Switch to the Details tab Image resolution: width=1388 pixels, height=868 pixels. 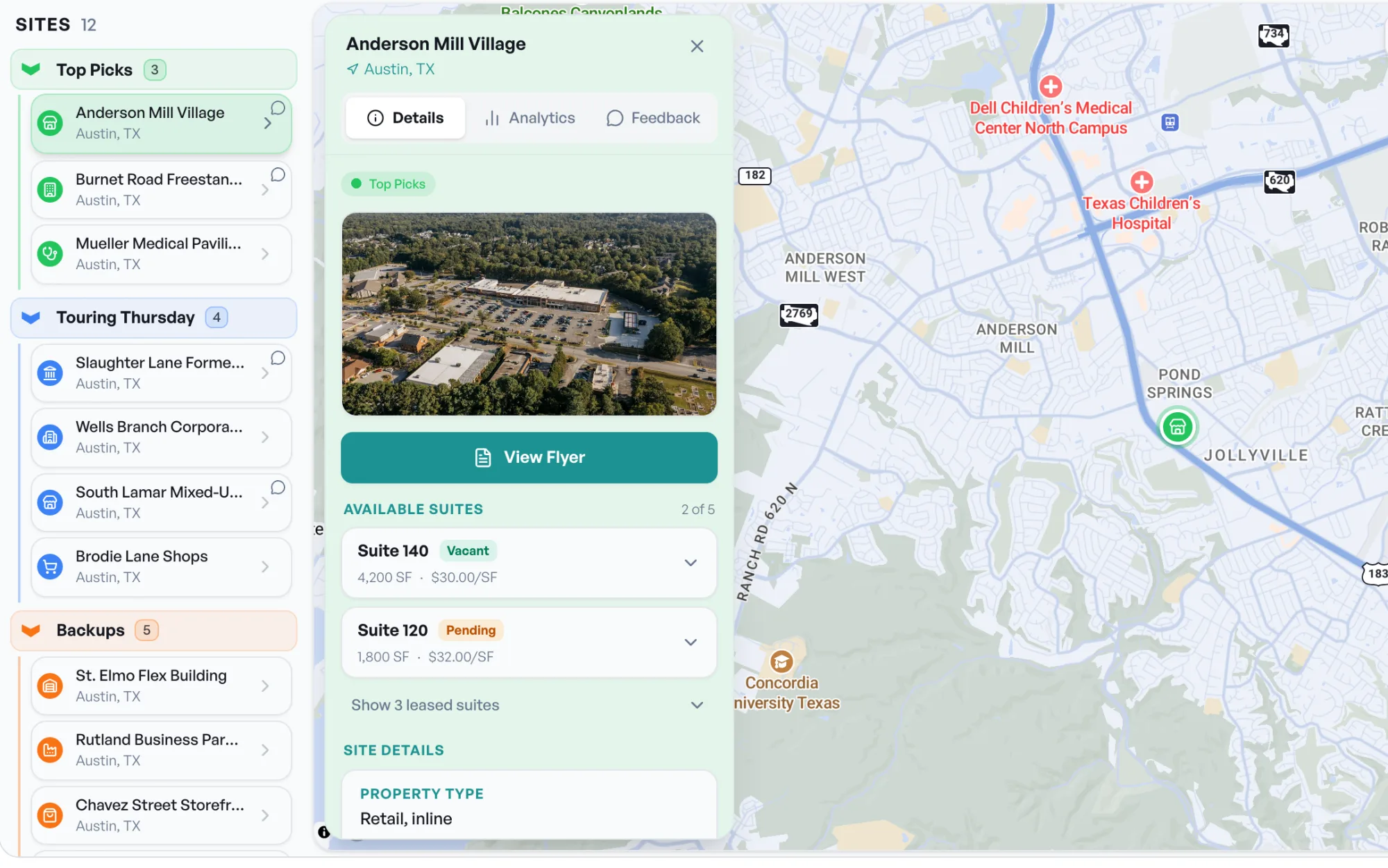[405, 118]
